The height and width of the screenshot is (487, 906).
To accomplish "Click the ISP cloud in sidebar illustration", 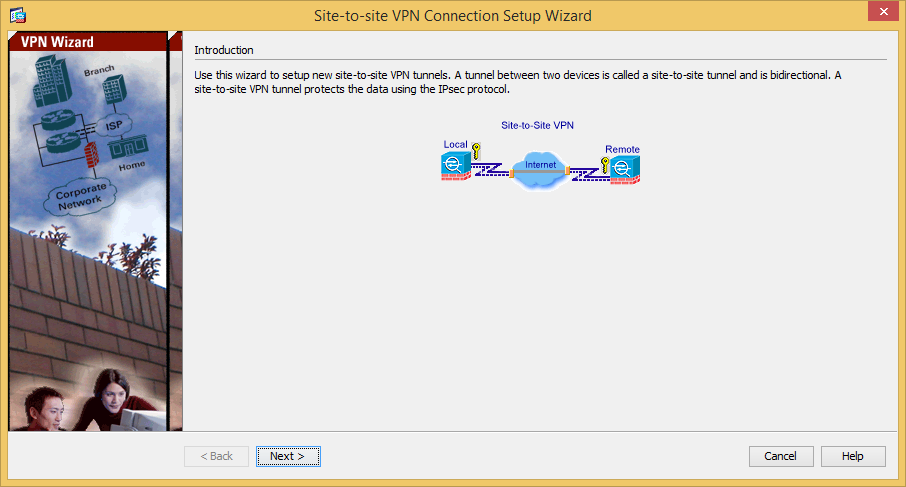I will click(x=113, y=125).
